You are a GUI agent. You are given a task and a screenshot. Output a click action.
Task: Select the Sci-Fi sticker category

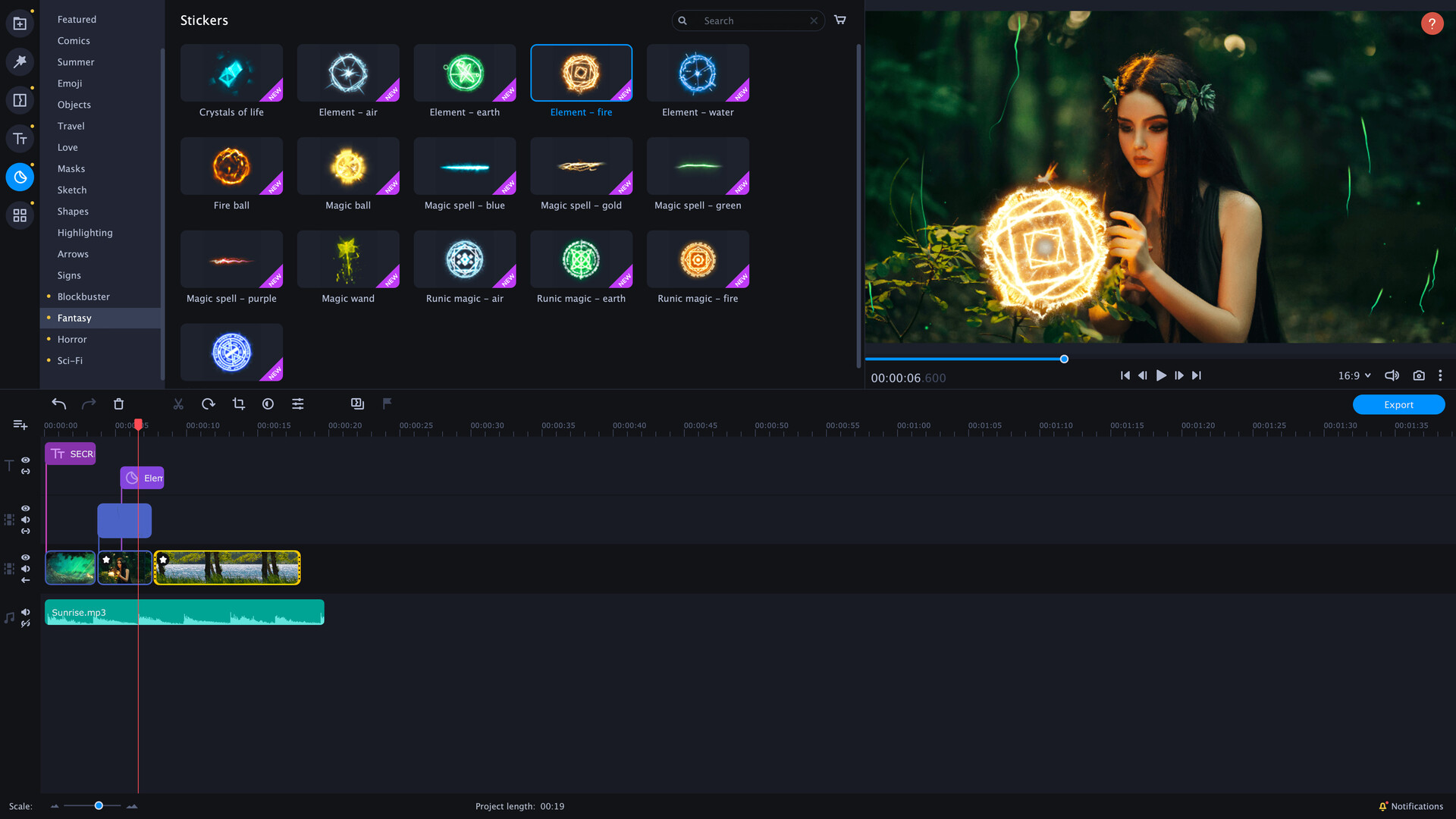tap(69, 360)
